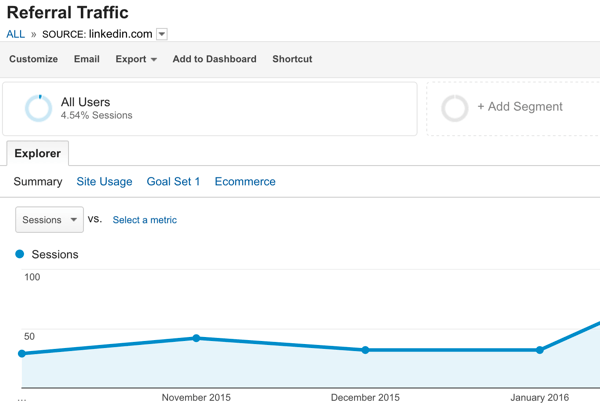Open the source linkedin.com dropdown arrow
The width and height of the screenshot is (600, 405).
click(162, 34)
